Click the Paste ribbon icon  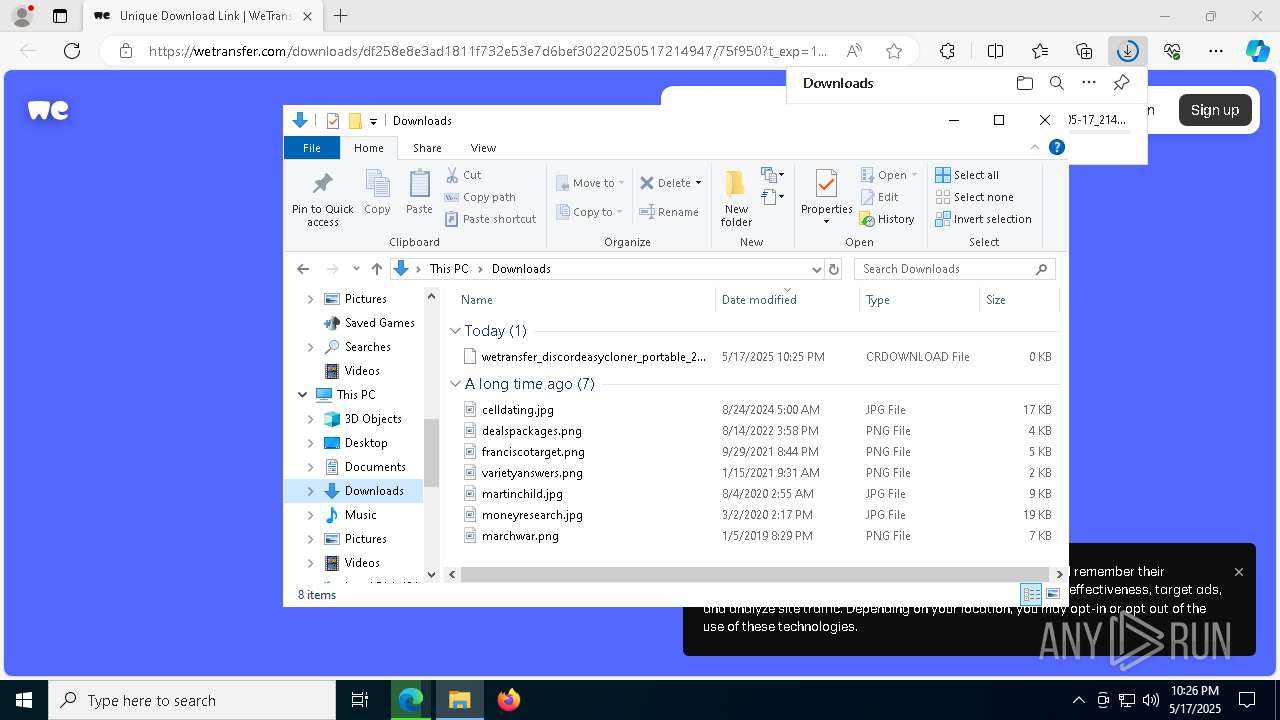tap(419, 191)
